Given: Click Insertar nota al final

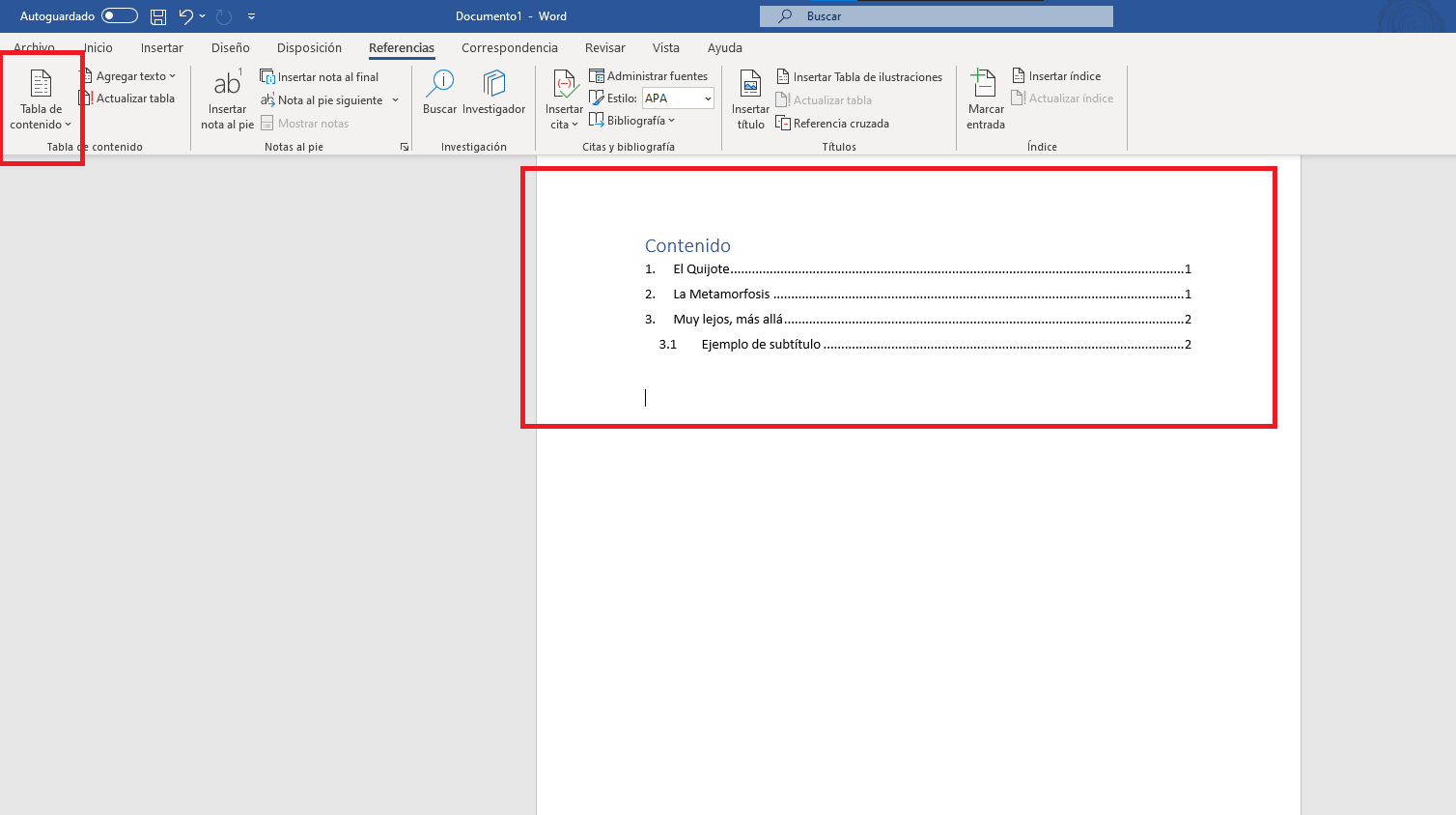Looking at the screenshot, I should (x=320, y=77).
